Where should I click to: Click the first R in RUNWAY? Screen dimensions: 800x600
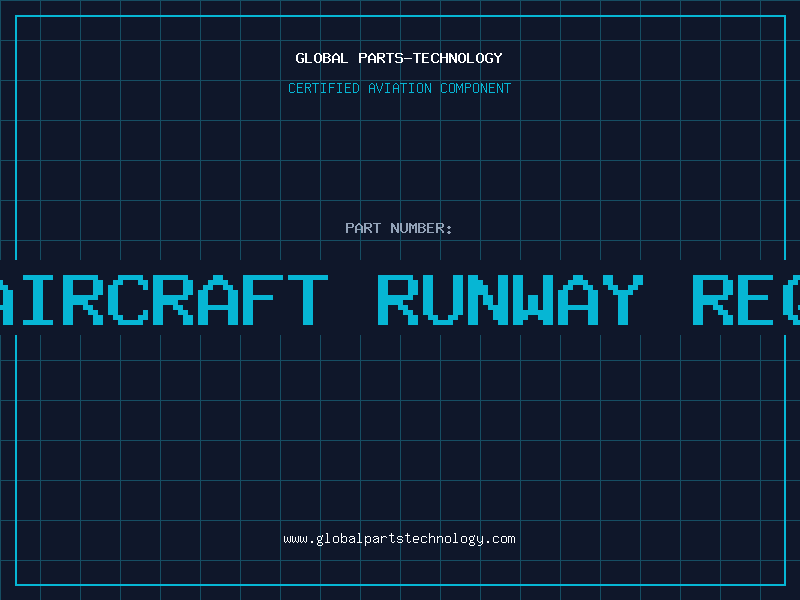pos(395,299)
